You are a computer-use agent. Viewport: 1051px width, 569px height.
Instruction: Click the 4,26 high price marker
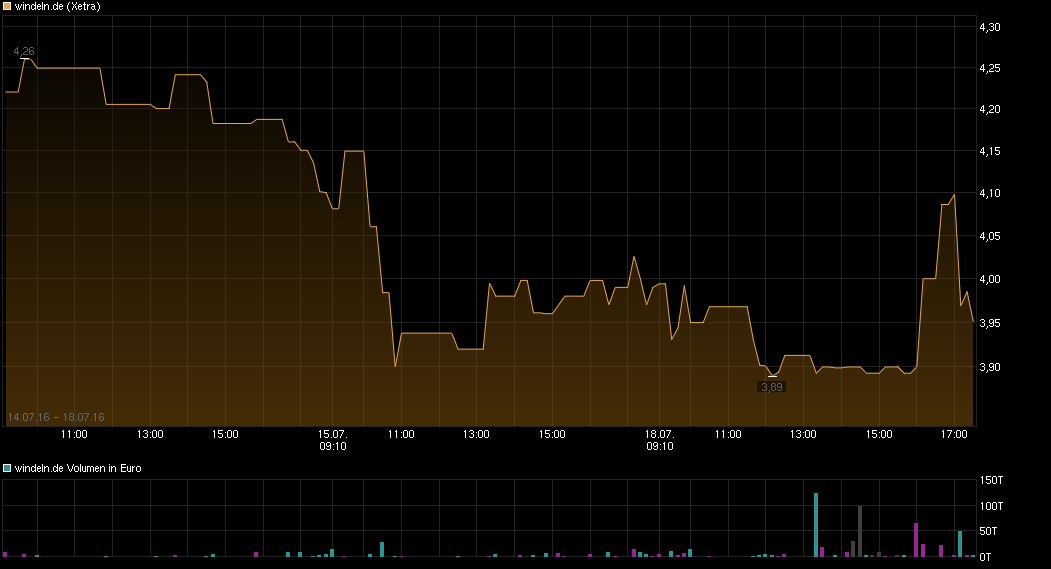coord(24,50)
